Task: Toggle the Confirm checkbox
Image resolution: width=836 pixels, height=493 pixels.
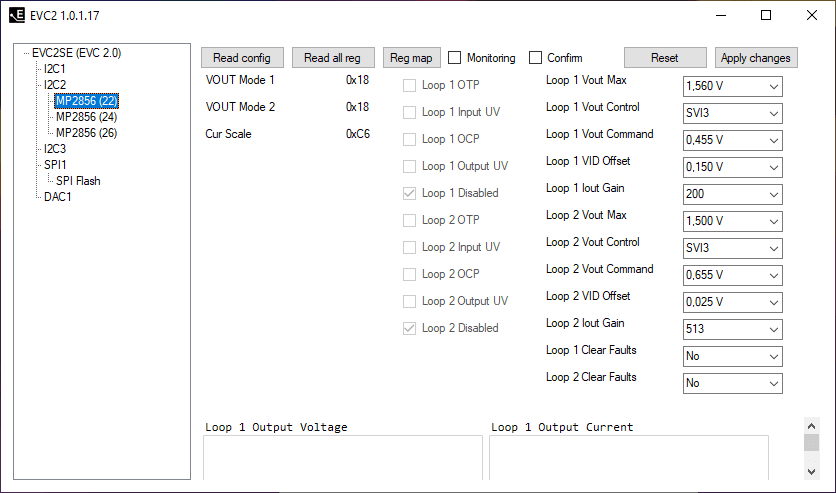Action: (535, 58)
